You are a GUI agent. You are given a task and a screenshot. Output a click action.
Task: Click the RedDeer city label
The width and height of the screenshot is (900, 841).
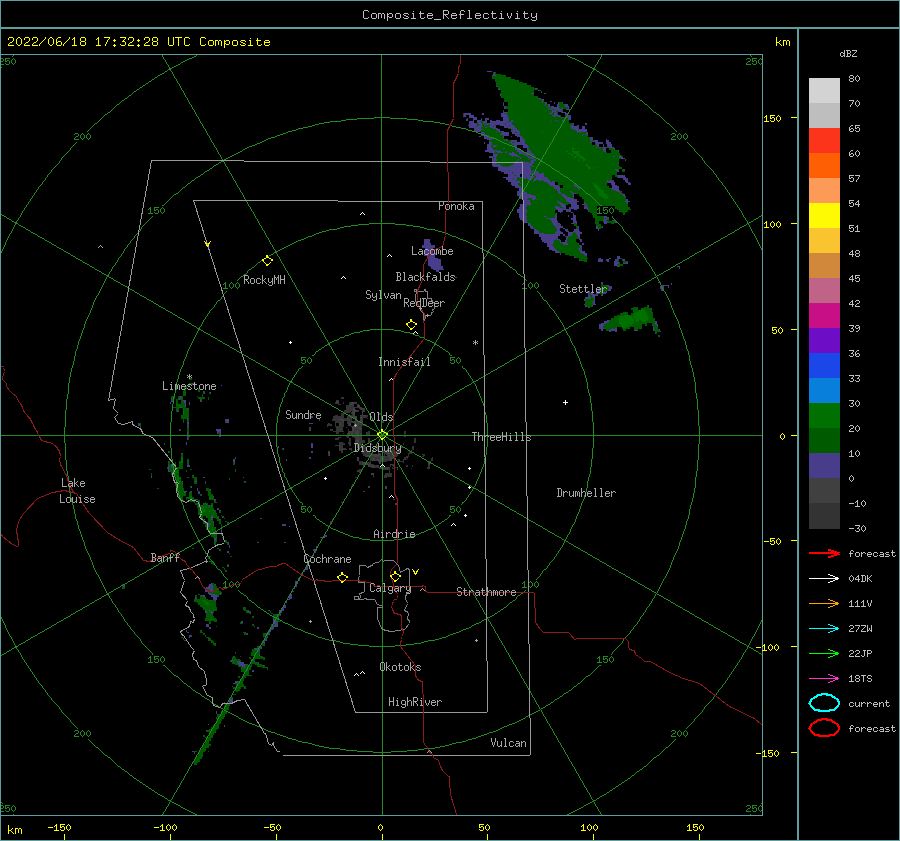[424, 303]
